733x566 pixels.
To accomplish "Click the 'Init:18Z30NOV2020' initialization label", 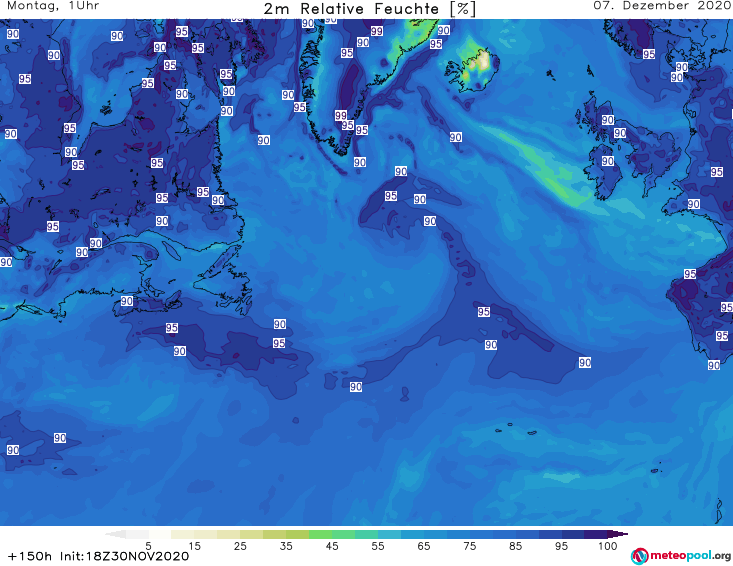I will point(124,556).
